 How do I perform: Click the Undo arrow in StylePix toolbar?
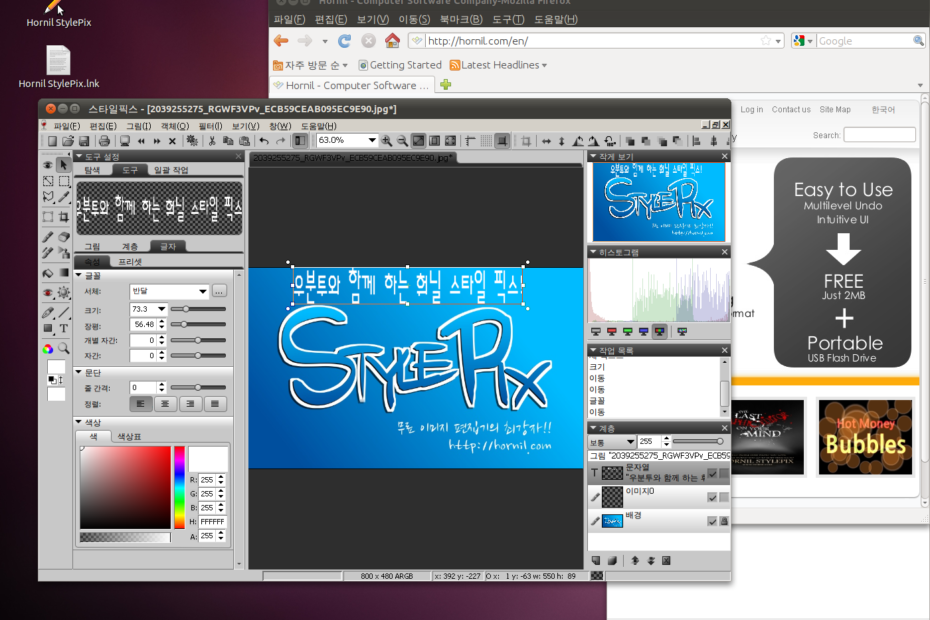point(265,141)
